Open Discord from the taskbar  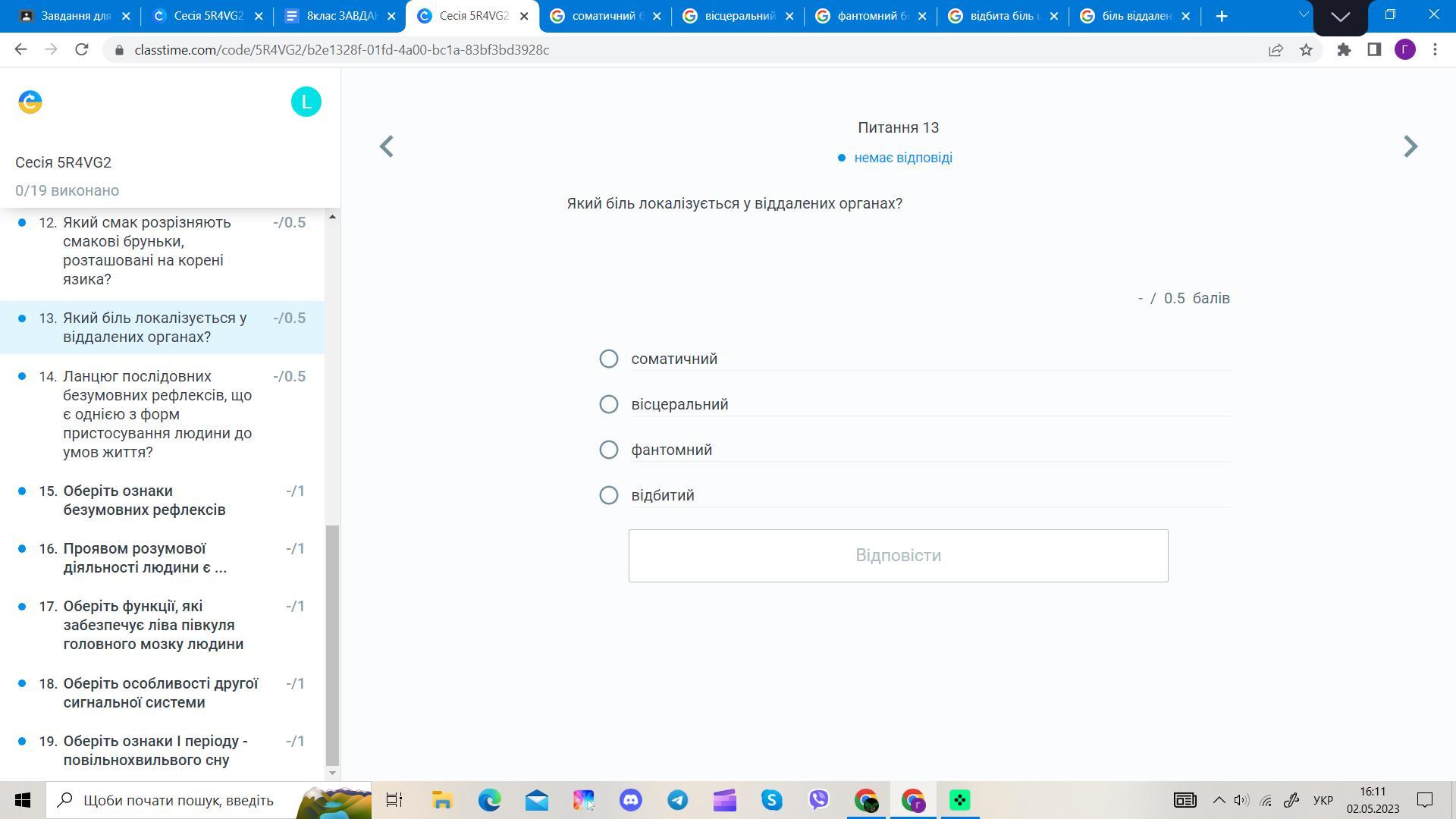(630, 800)
